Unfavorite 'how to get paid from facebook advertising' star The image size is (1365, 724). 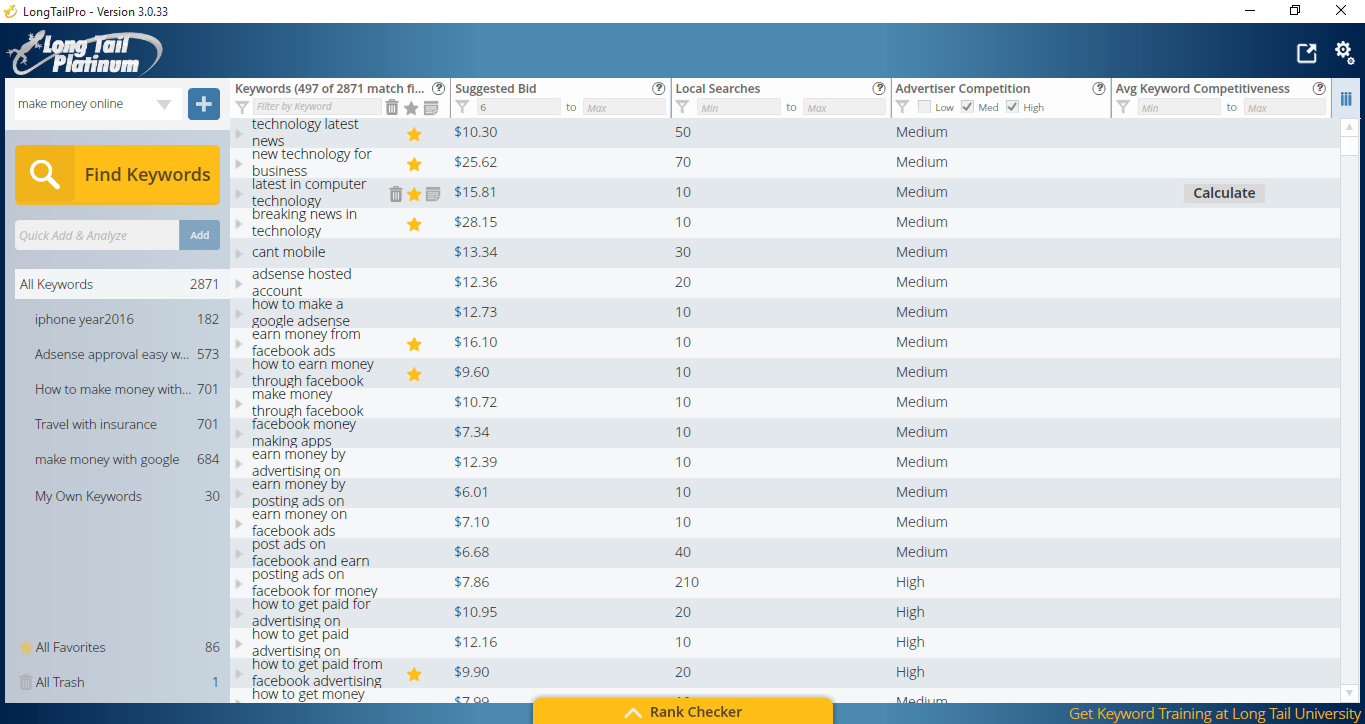click(414, 674)
